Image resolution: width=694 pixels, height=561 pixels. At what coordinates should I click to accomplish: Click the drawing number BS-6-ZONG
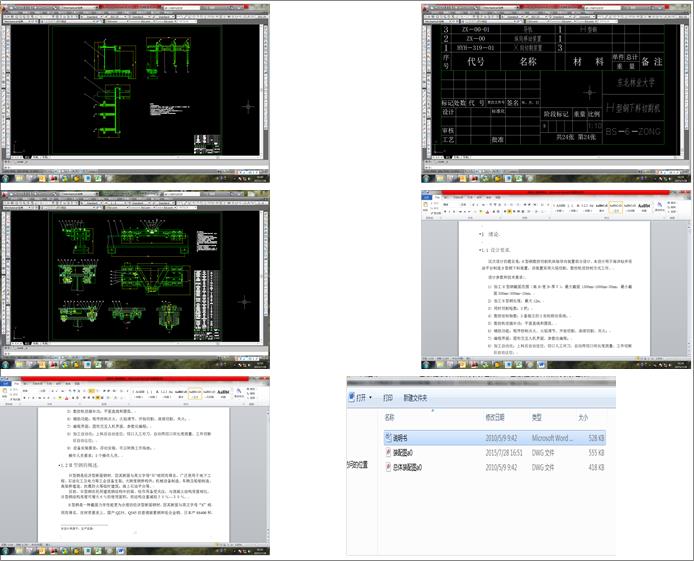click(x=633, y=131)
